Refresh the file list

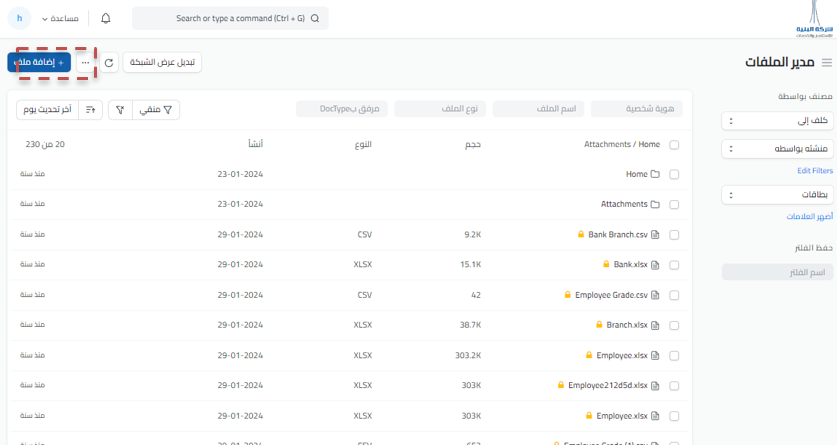[x=109, y=62]
